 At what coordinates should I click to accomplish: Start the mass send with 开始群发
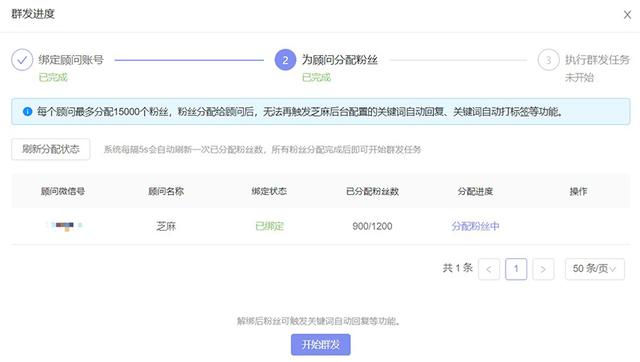click(x=320, y=344)
